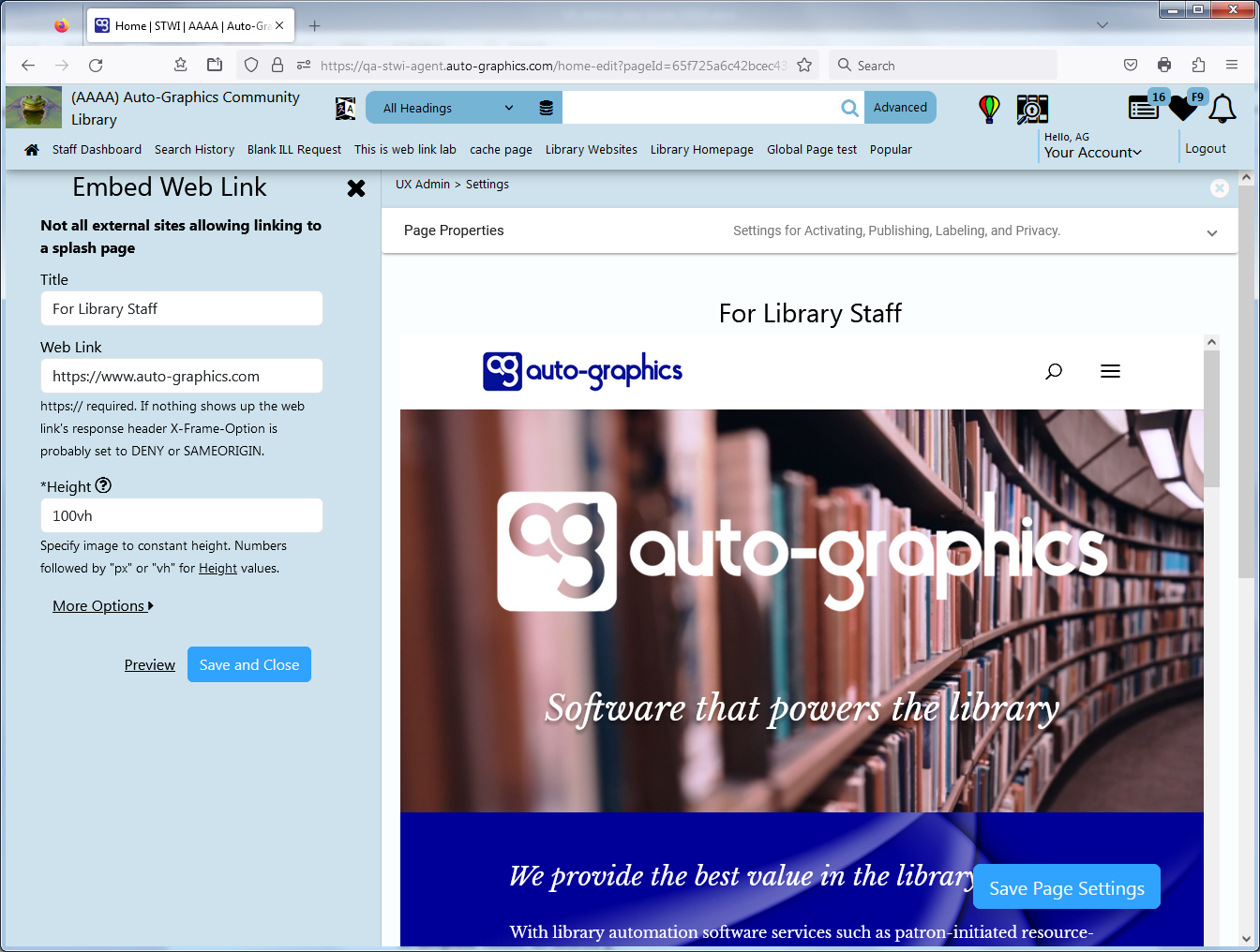Open notifications bell icon
The height and width of the screenshot is (952, 1260).
1222,109
